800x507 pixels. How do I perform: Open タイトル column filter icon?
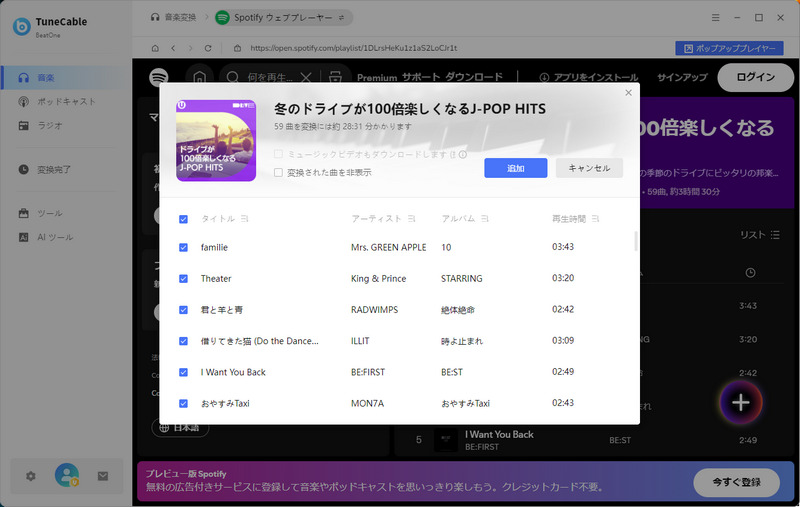[244, 218]
